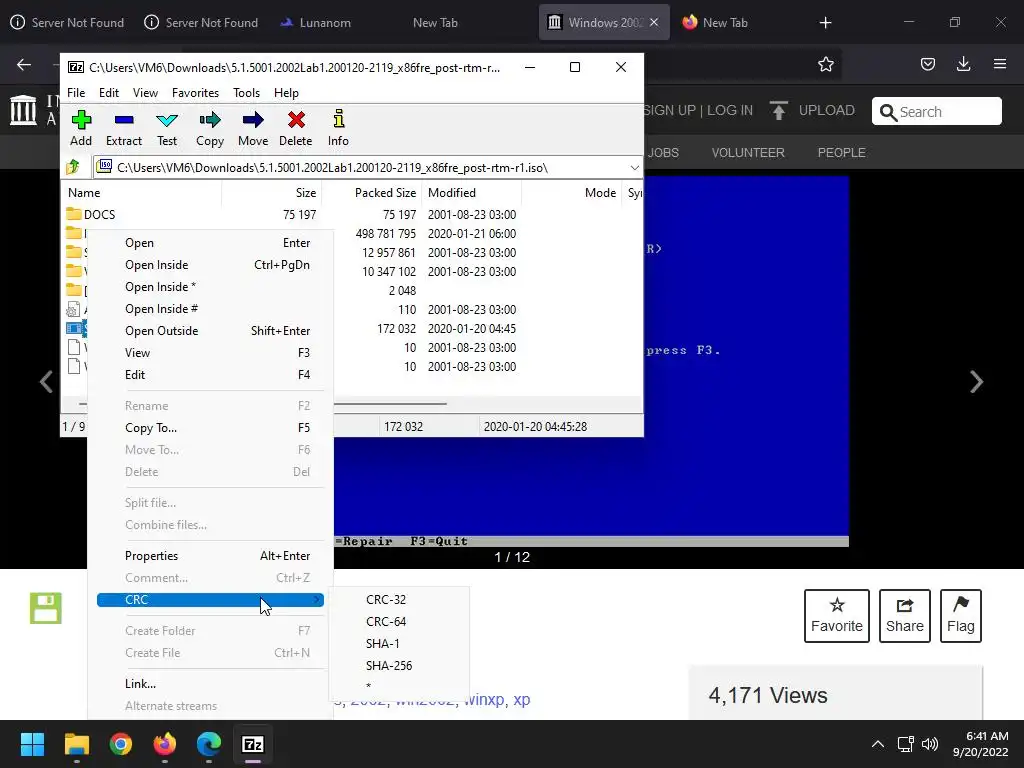Screen dimensions: 1024x768
Task: Click the Firefox back arrow
Action: pyautogui.click(x=24, y=64)
